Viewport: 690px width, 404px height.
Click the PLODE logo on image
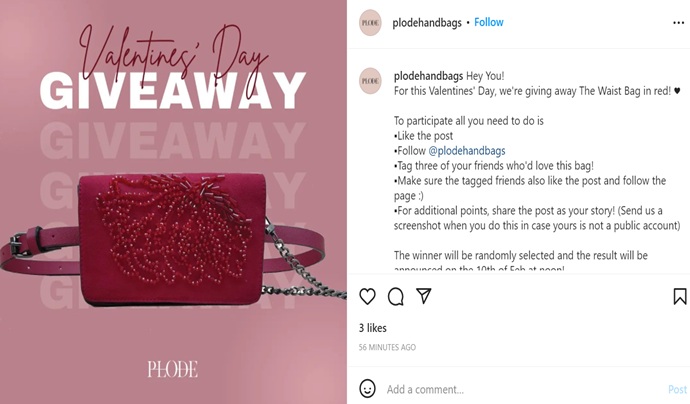(x=172, y=369)
